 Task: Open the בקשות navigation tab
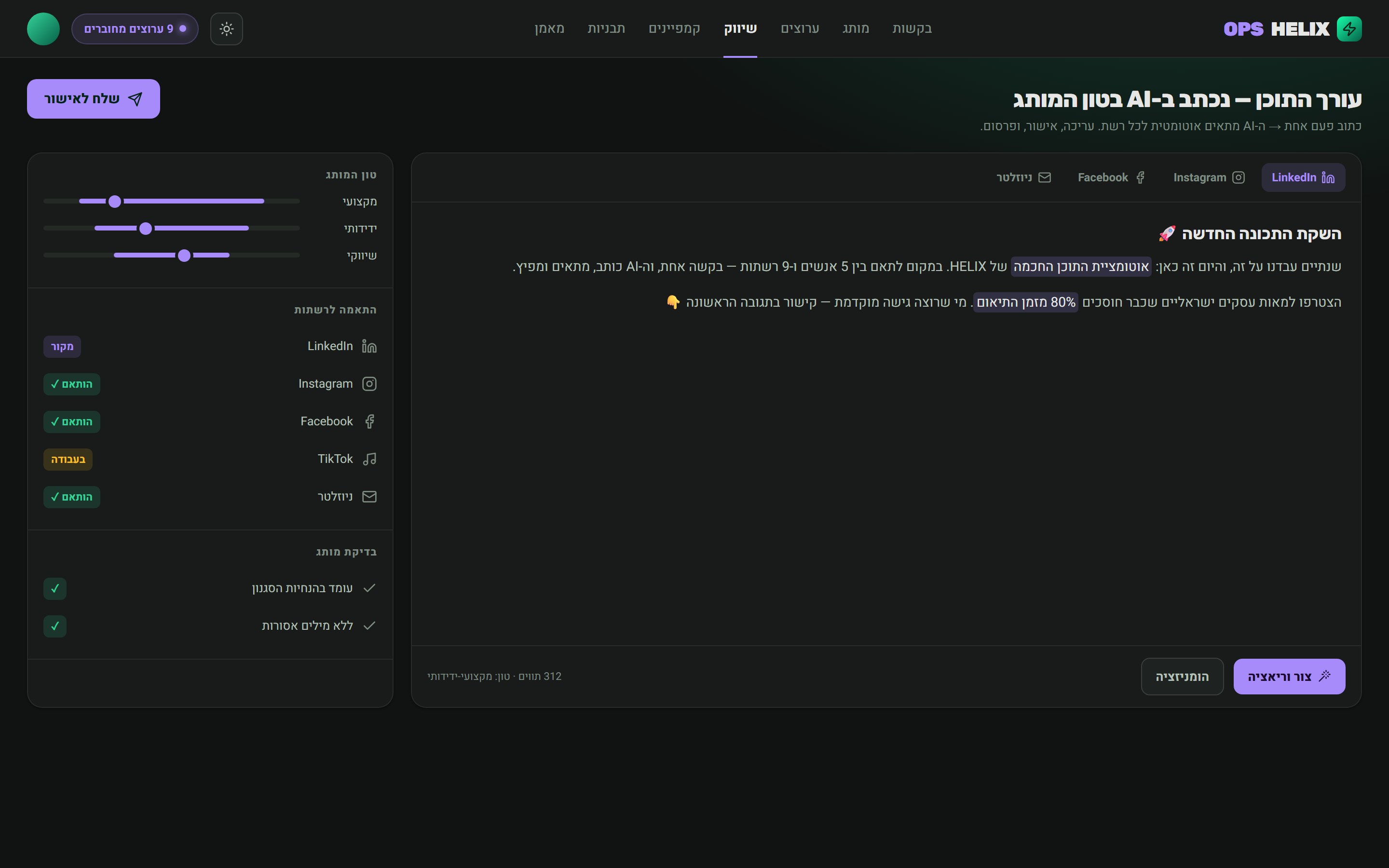pos(912,29)
